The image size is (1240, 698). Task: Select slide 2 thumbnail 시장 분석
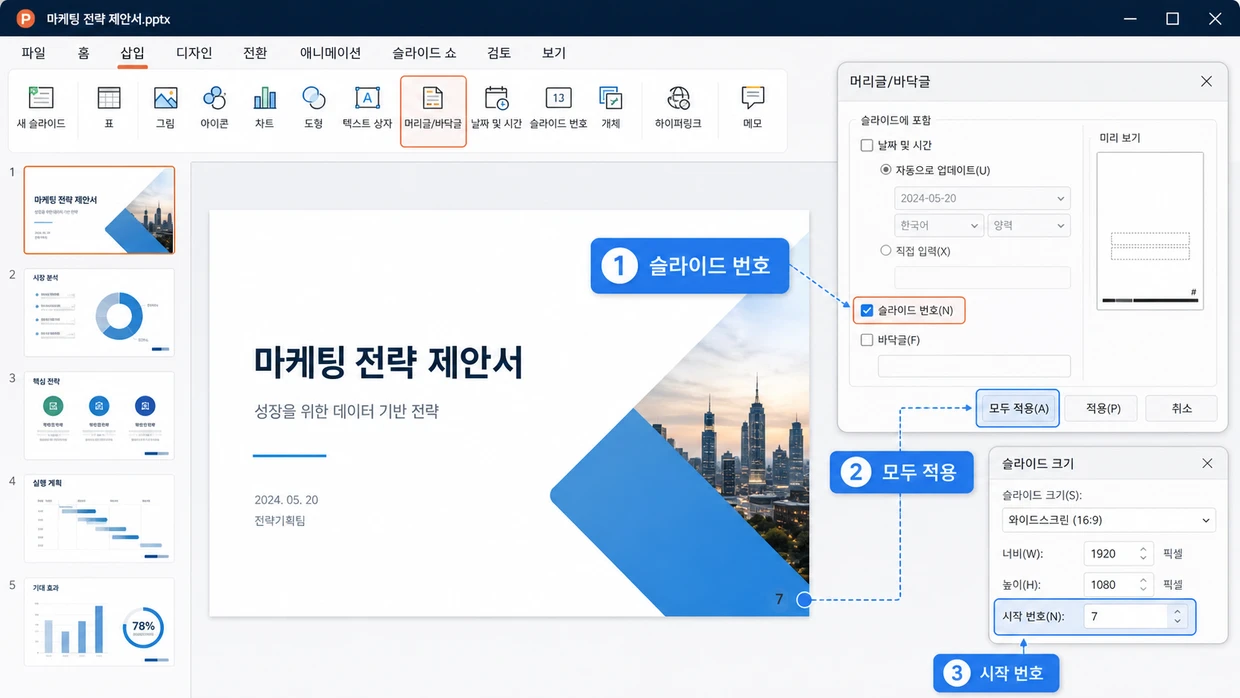[99, 312]
